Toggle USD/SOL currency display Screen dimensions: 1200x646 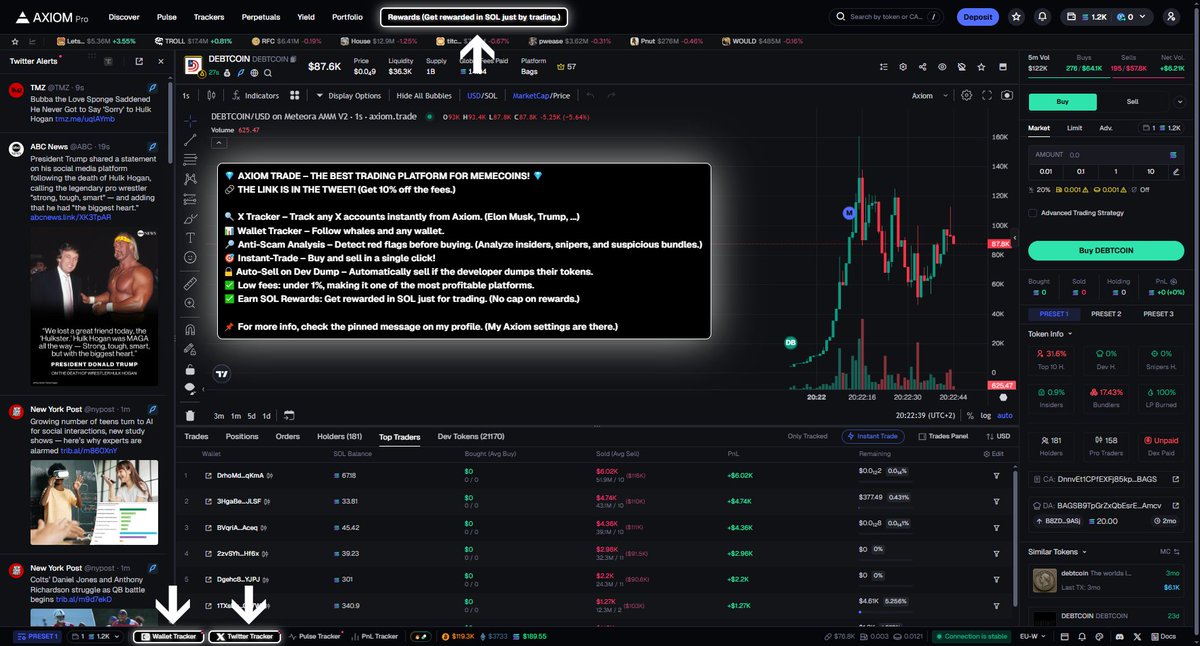point(482,96)
